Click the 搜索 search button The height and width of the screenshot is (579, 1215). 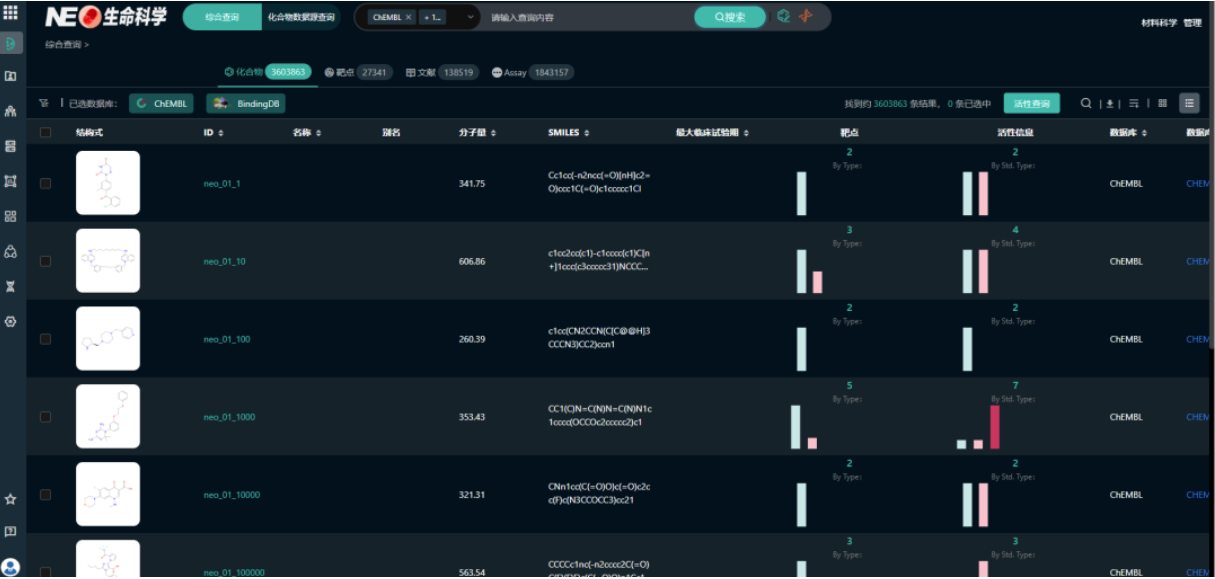(729, 18)
